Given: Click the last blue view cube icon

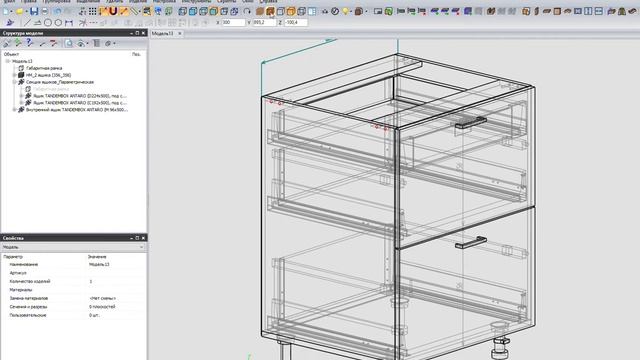Looking at the screenshot, I should click(234, 11).
